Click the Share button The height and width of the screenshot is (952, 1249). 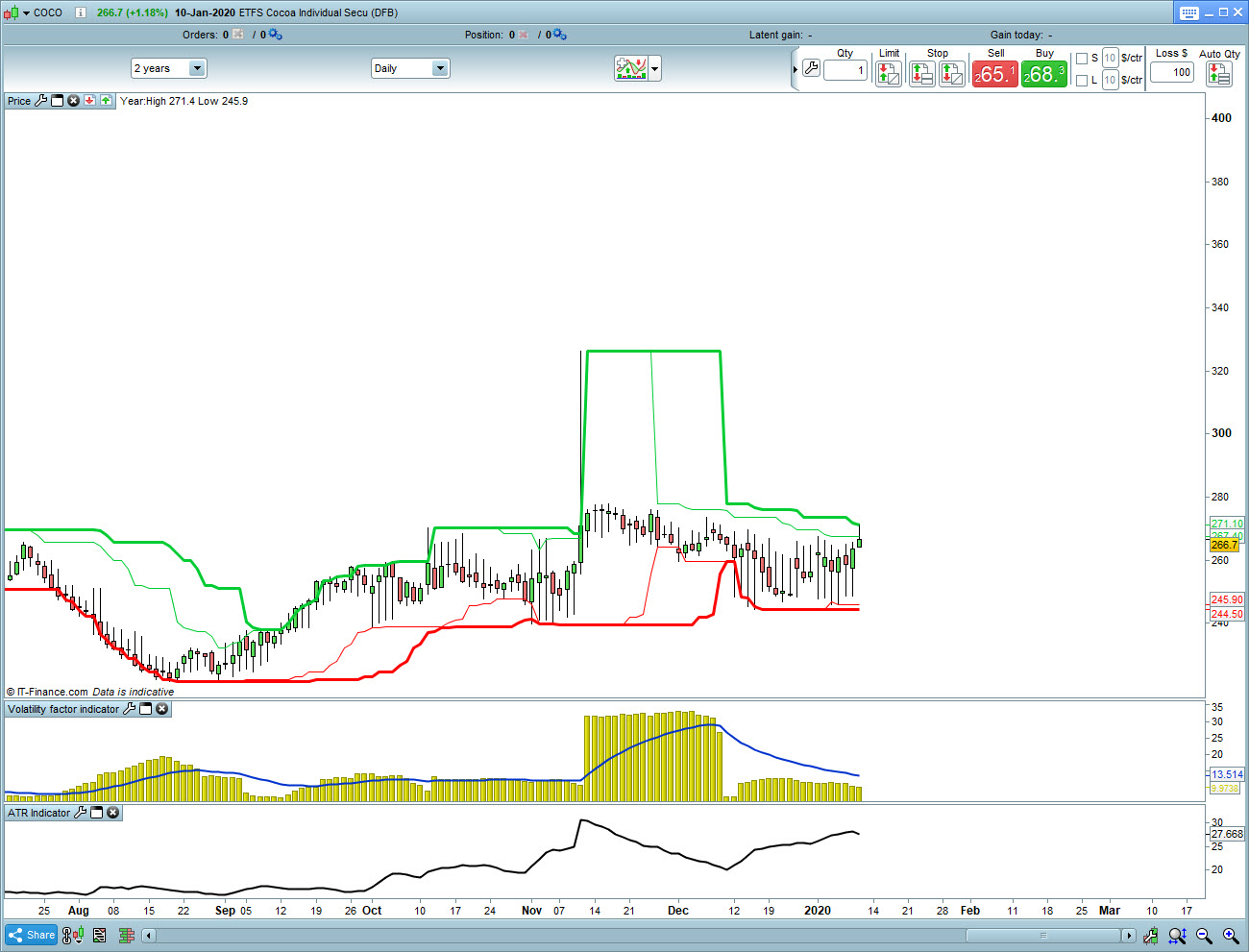click(32, 935)
